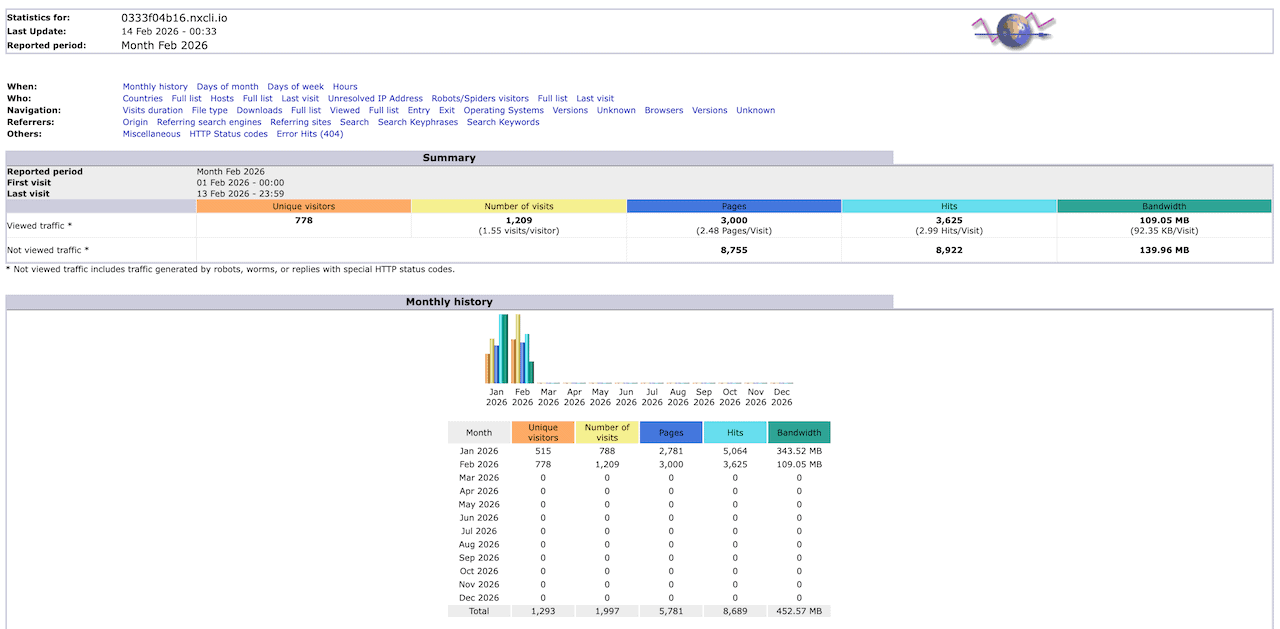Open the Referring sites report
Image resolution: width=1280 pixels, height=629 pixels.
click(x=300, y=121)
